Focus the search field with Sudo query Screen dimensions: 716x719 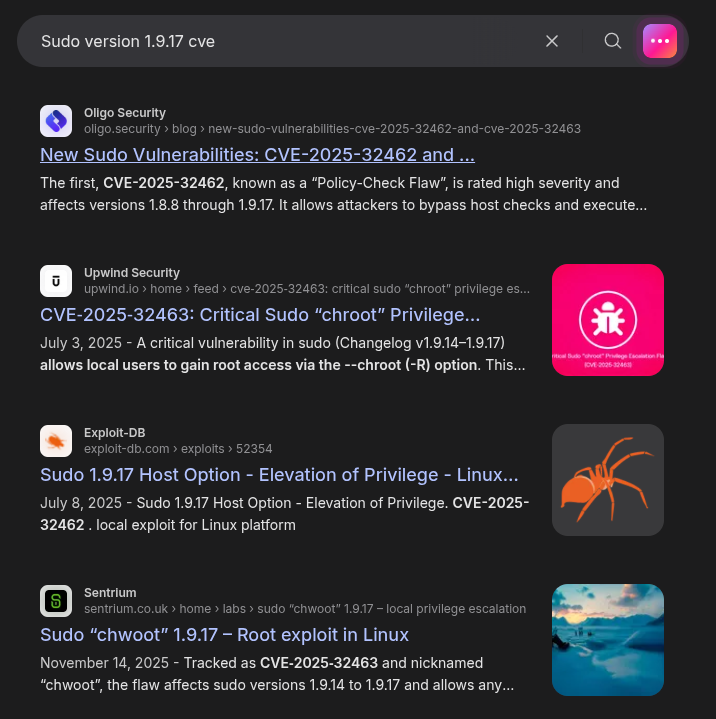[280, 41]
